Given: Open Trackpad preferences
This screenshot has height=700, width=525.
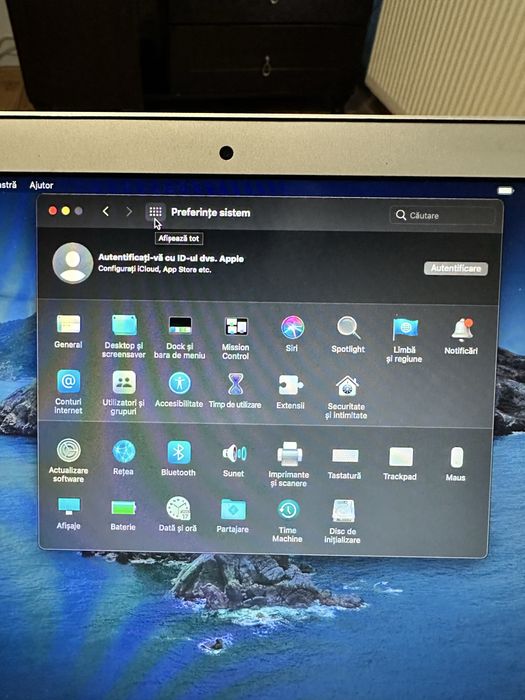Looking at the screenshot, I should [400, 463].
